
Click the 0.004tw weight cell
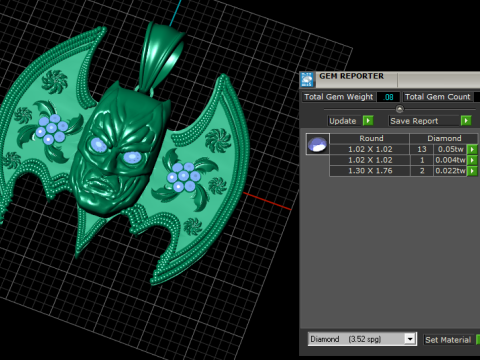click(x=450, y=160)
